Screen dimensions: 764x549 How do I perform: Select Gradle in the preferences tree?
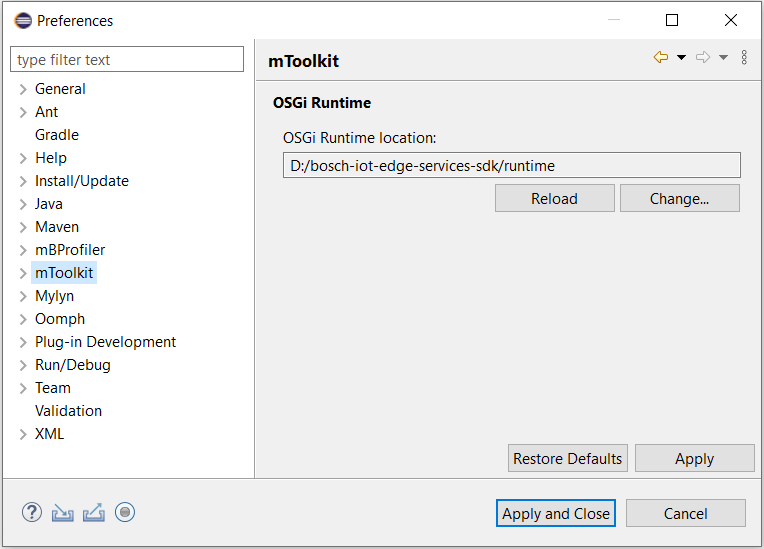57,135
